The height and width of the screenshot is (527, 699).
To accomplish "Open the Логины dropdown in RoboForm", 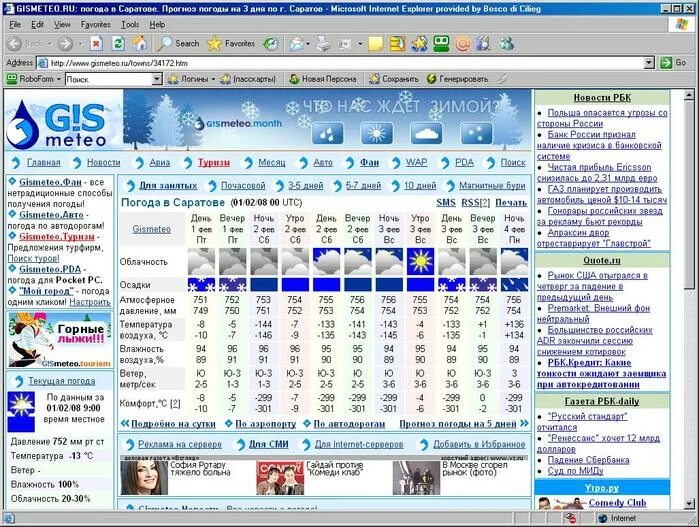I will [x=191, y=79].
